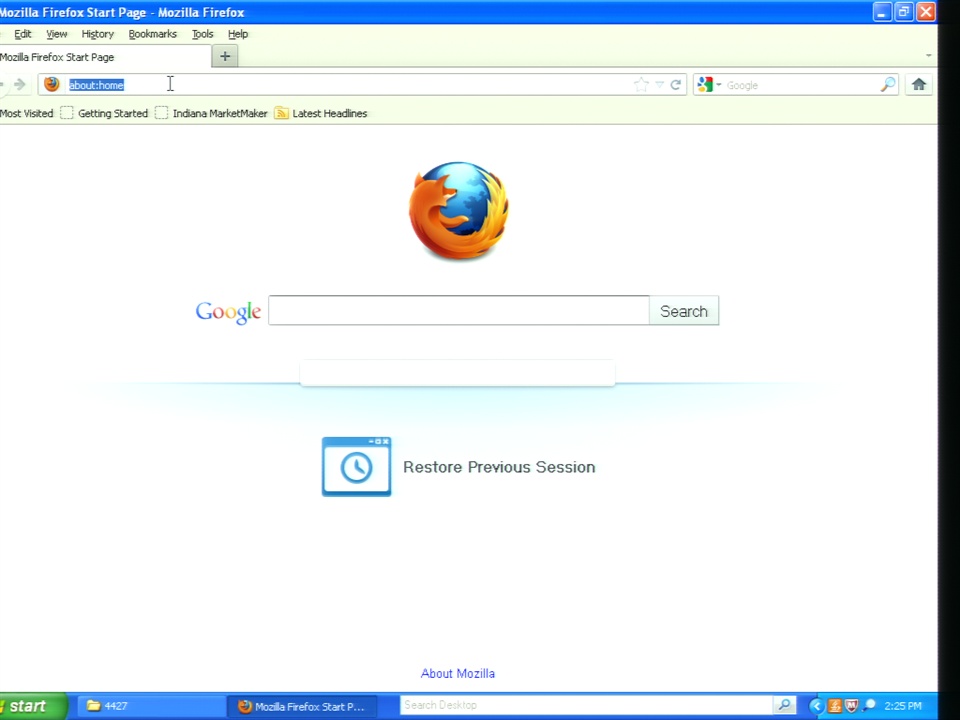This screenshot has height=720, width=960.
Task: Click the Latest Headlines RSS feed icon
Action: tap(282, 113)
